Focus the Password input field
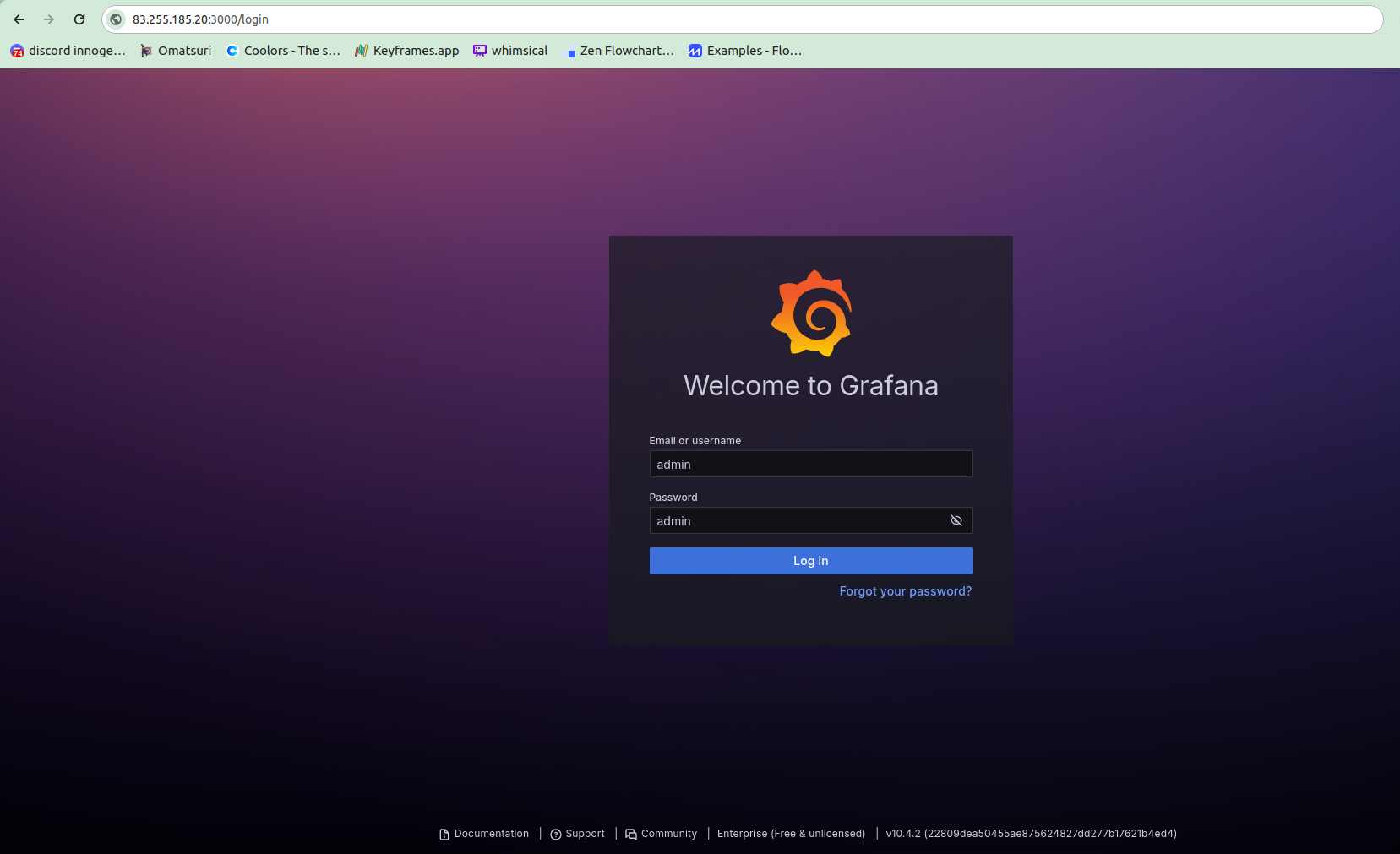 pyautogui.click(x=811, y=520)
